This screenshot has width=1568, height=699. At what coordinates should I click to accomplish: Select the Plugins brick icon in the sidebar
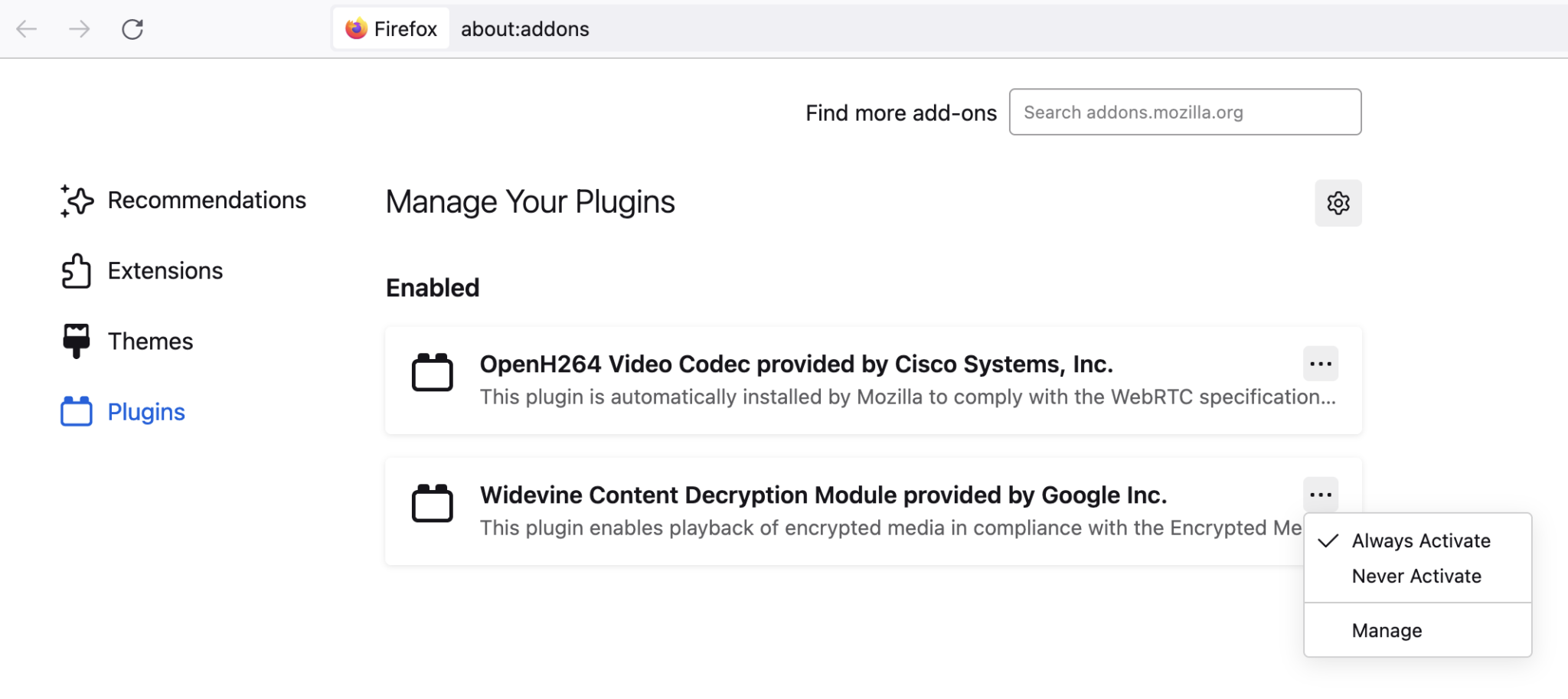(75, 411)
